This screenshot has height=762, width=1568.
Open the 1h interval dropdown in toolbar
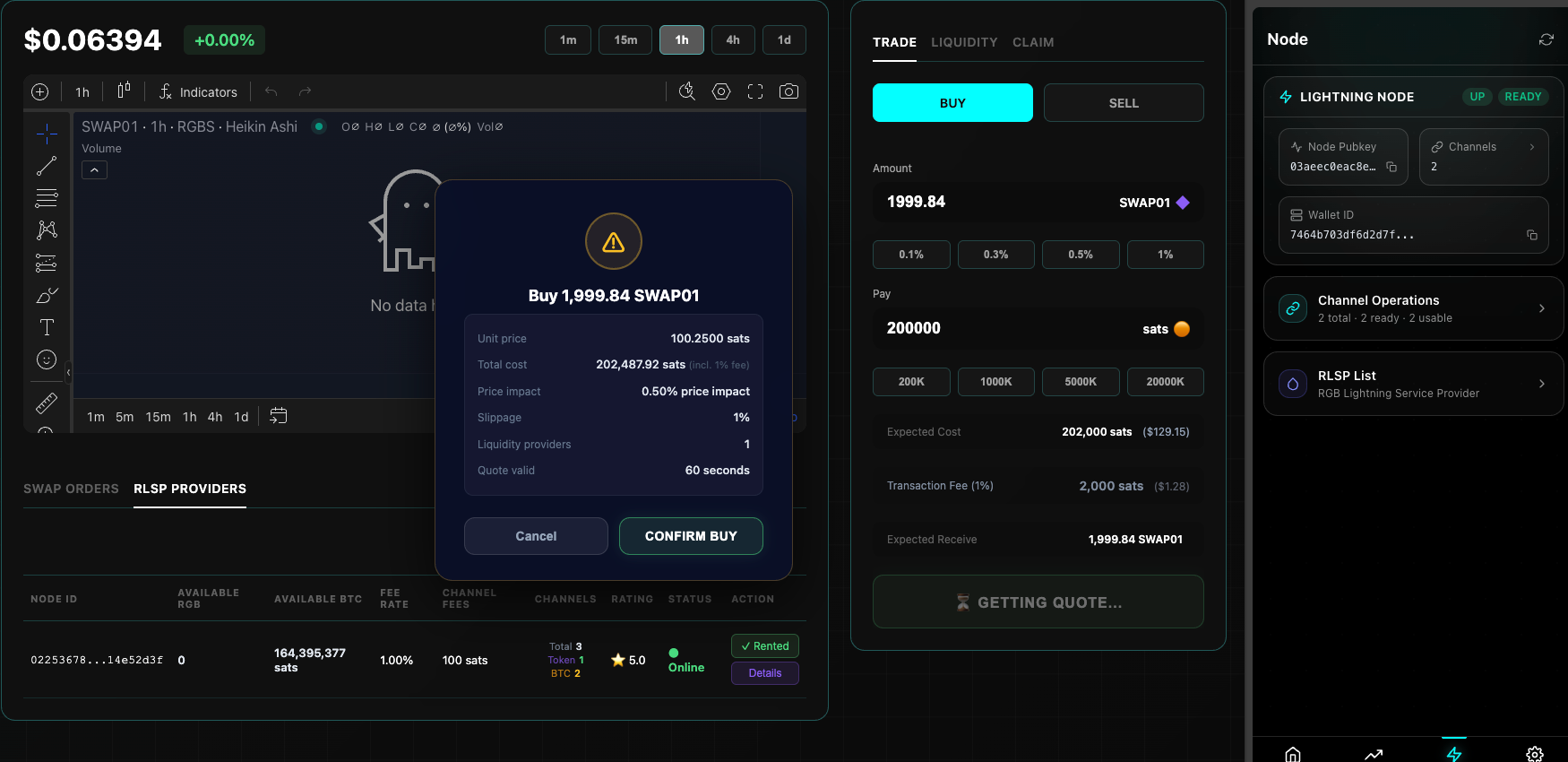[82, 91]
